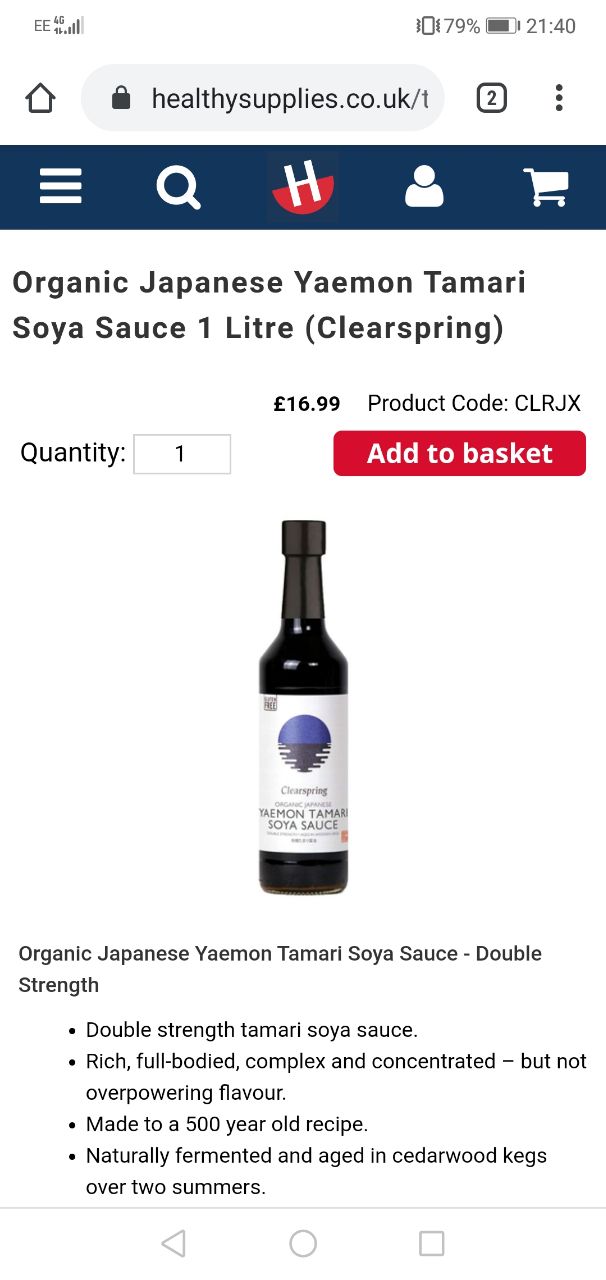Tap the Android back navigation button
Screen dimensions: 606x1280
click(x=173, y=1243)
